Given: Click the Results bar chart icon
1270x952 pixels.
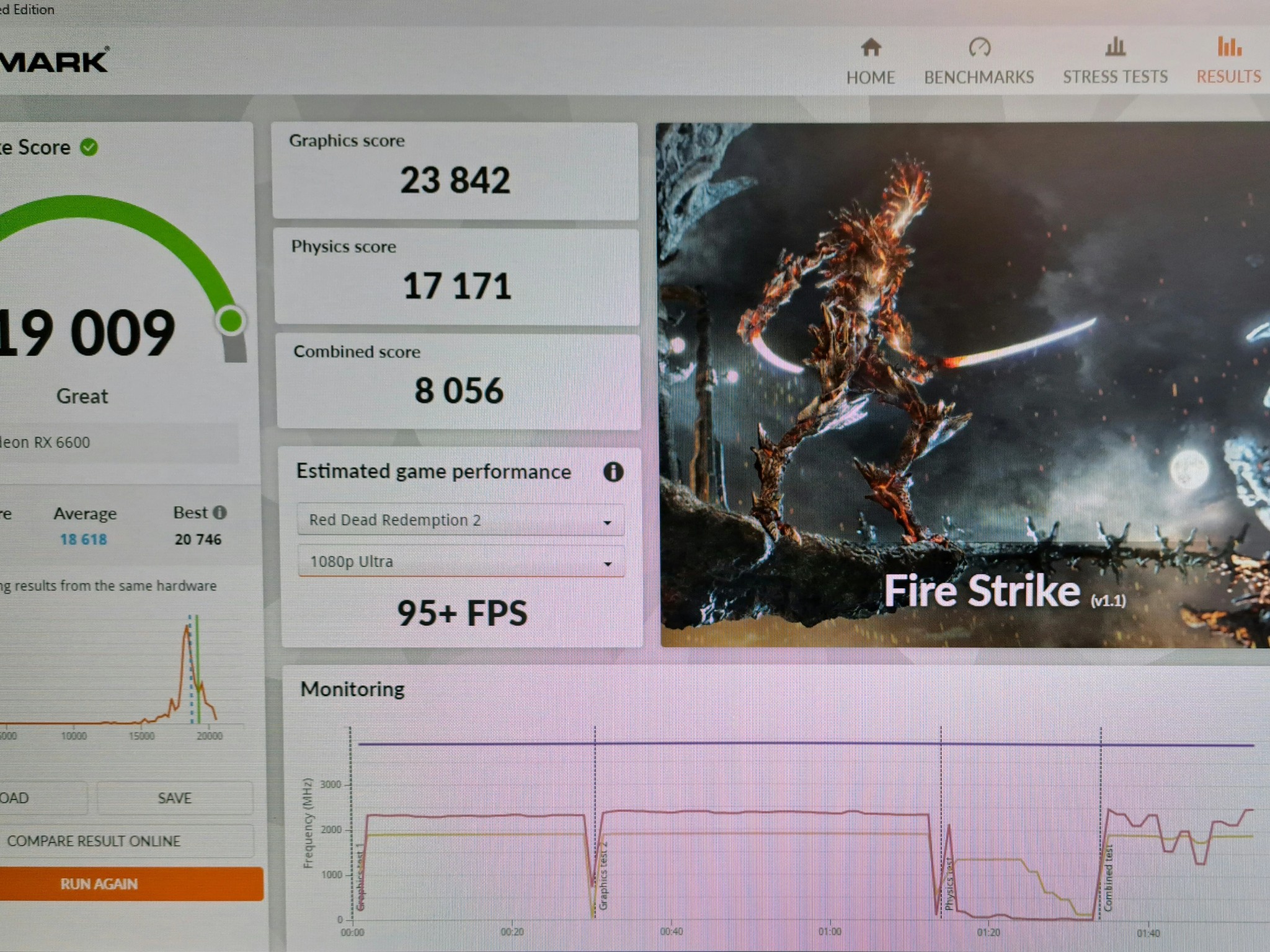Looking at the screenshot, I should pyautogui.click(x=1228, y=46).
